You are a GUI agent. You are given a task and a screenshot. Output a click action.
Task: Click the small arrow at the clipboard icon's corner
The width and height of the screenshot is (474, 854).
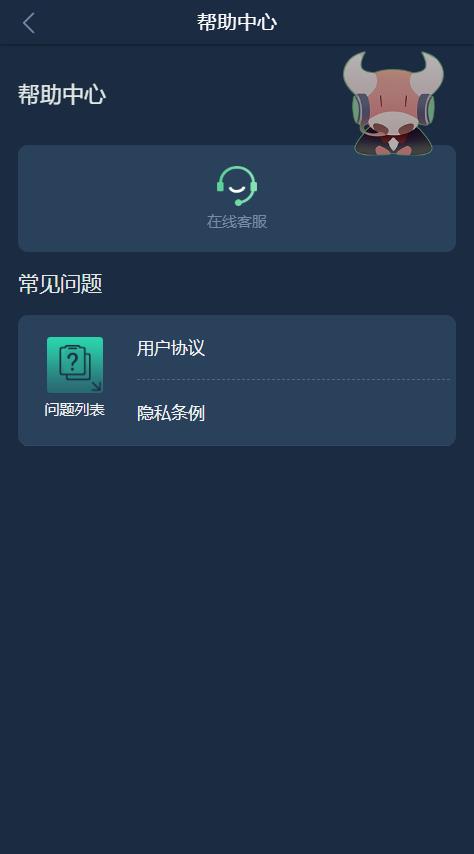[x=96, y=386]
